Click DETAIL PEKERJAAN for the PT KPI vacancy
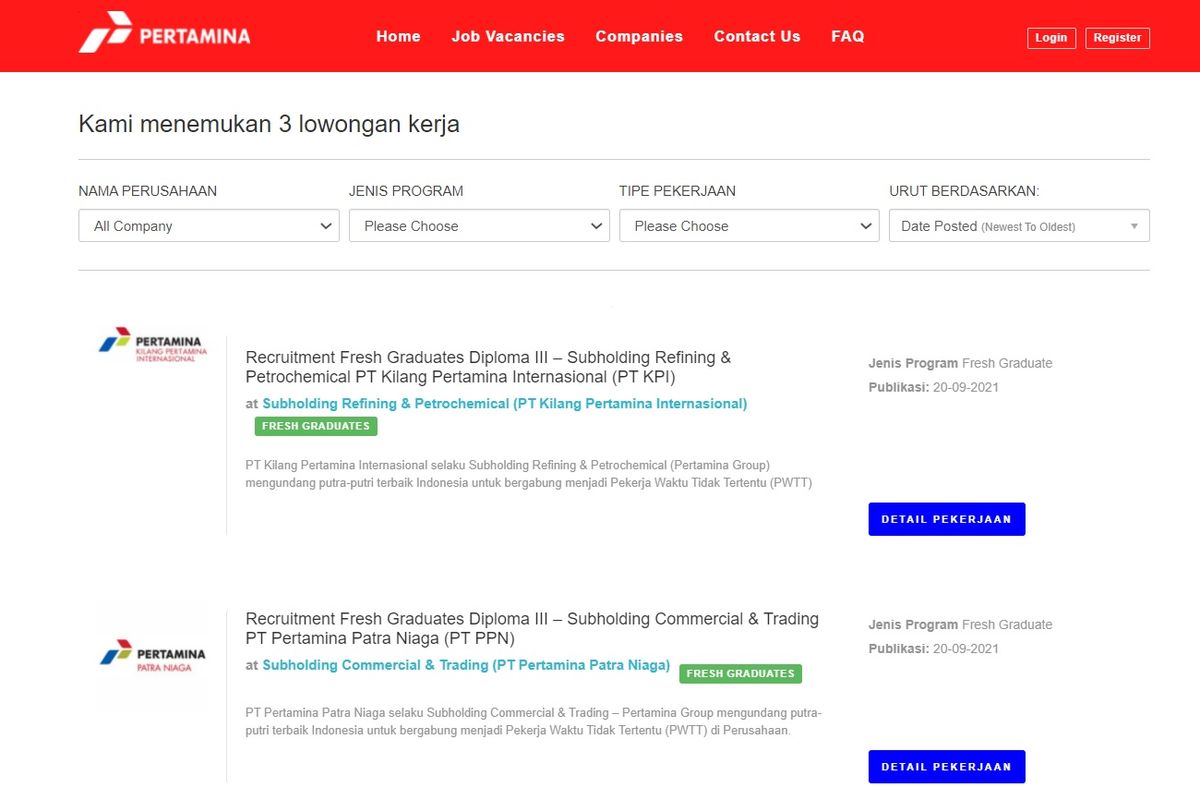Screen dimensions: 1200x800 (946, 518)
